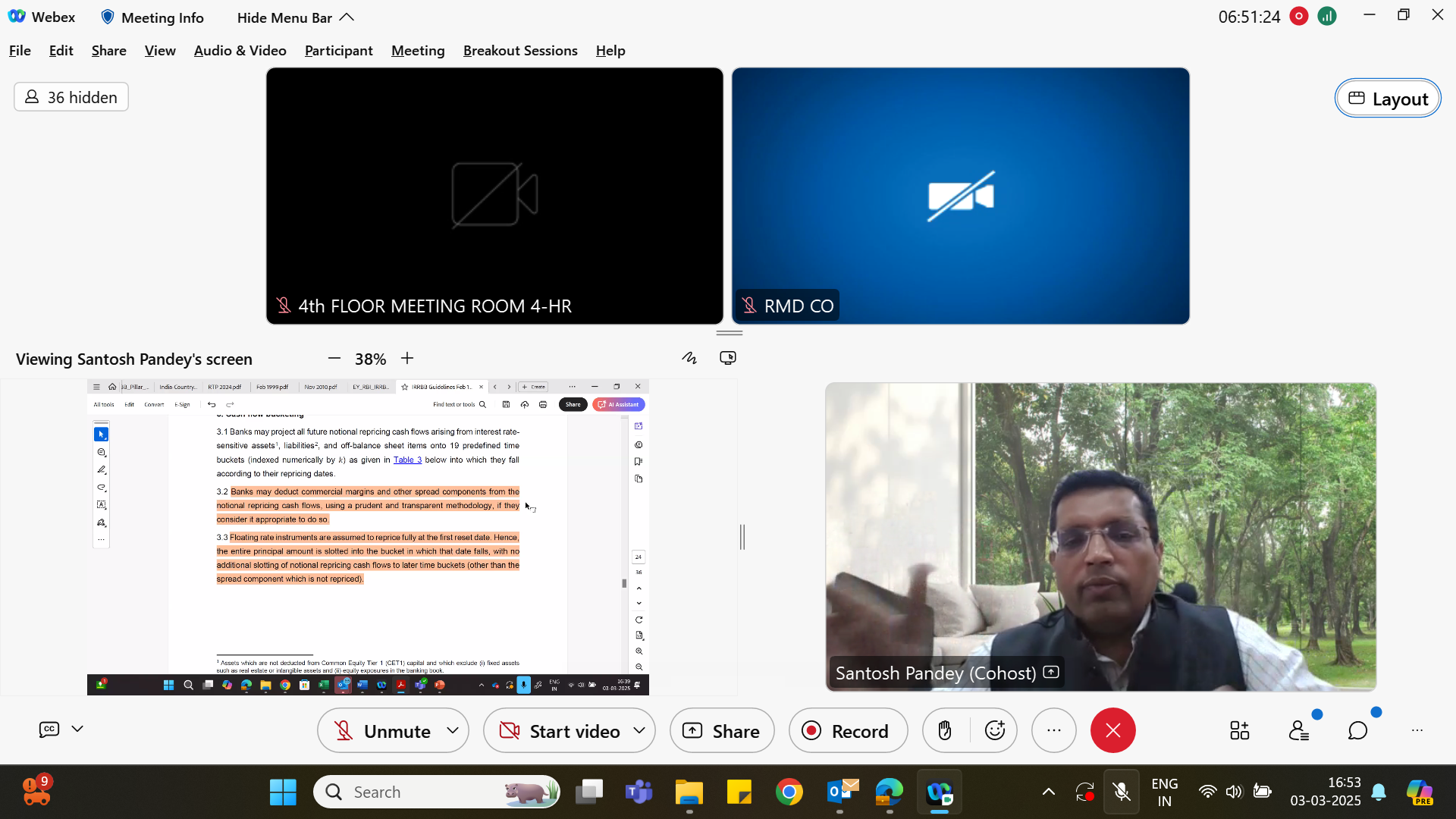Open the Meeting menu
Viewport: 1456px width, 819px height.
418,51
